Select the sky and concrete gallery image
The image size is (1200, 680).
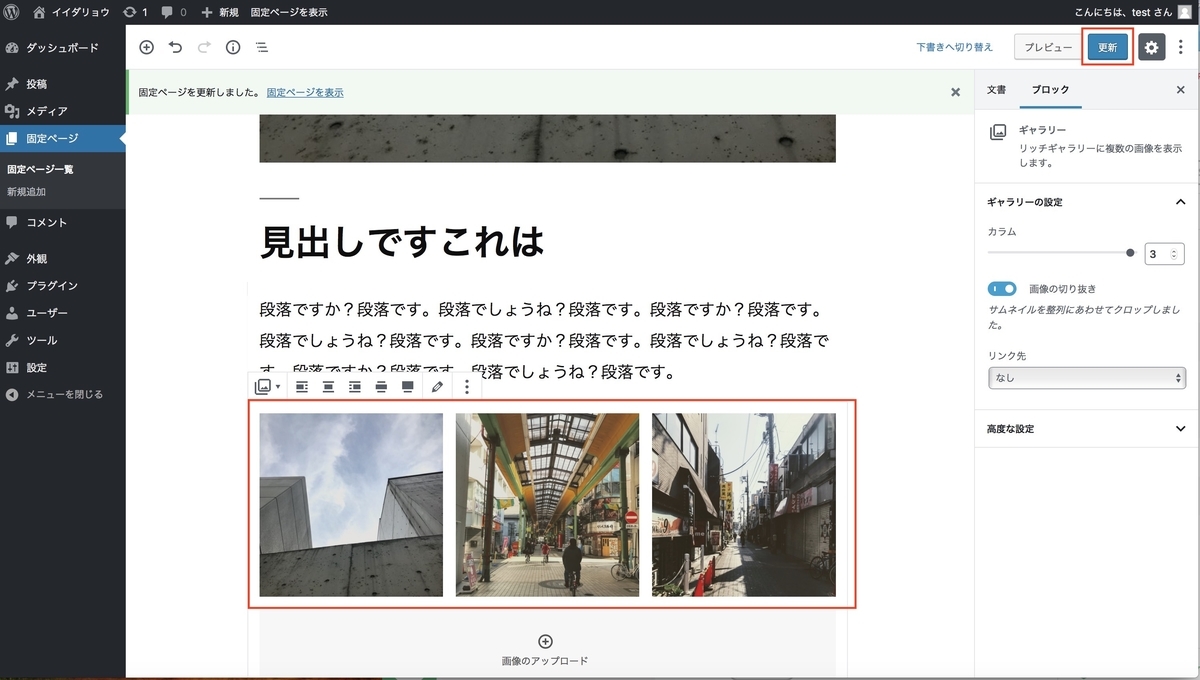point(351,505)
